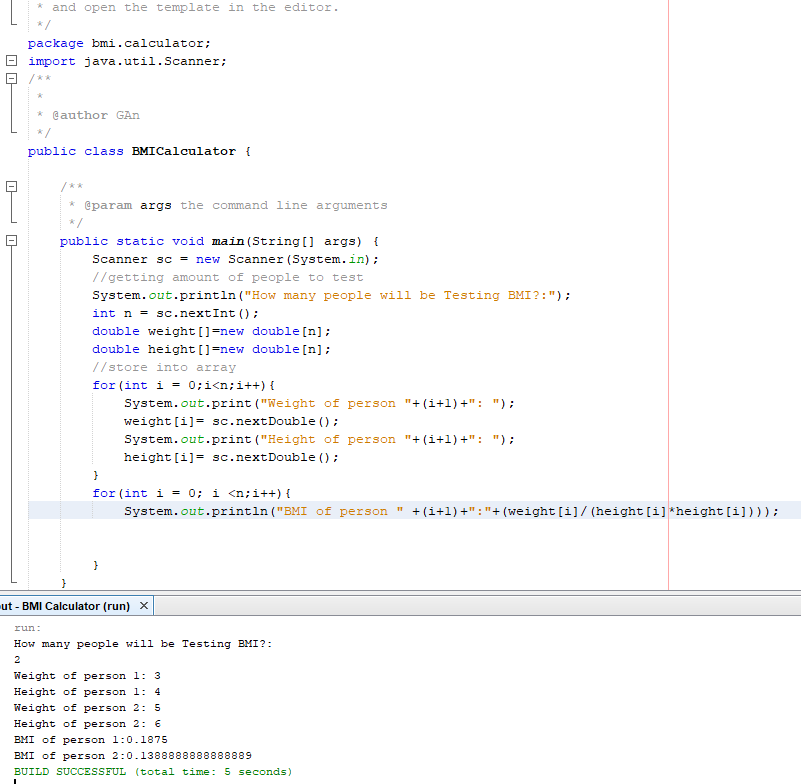Image resolution: width=801 pixels, height=784 pixels.
Task: Collapse the @param args Javadoc block
Action: [x=10, y=186]
